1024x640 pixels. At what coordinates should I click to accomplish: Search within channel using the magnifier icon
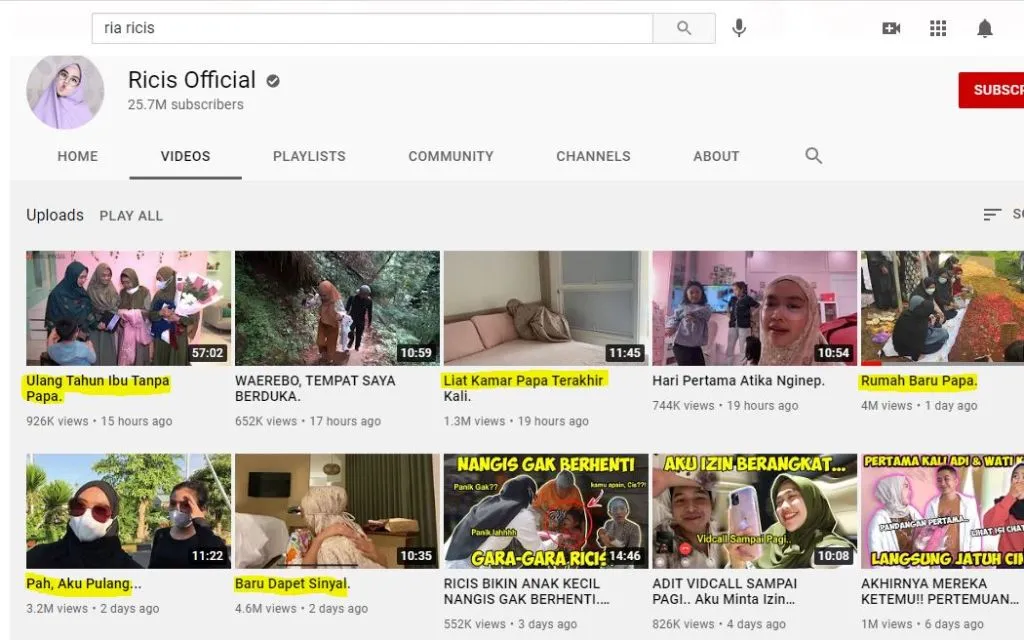tap(813, 155)
